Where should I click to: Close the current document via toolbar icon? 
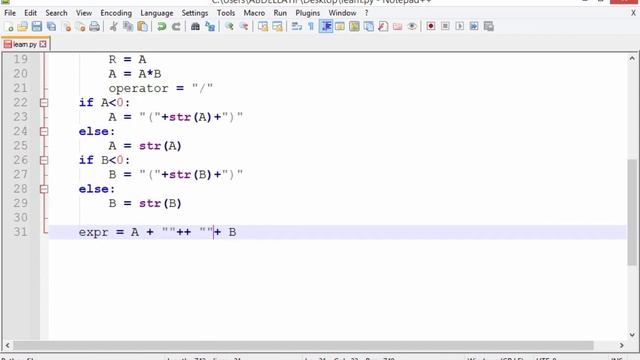tap(66, 27)
